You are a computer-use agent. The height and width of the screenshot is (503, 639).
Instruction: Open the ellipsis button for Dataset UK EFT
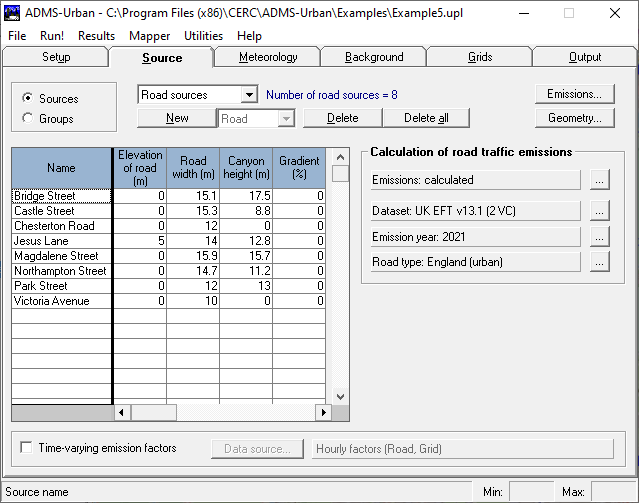(599, 211)
